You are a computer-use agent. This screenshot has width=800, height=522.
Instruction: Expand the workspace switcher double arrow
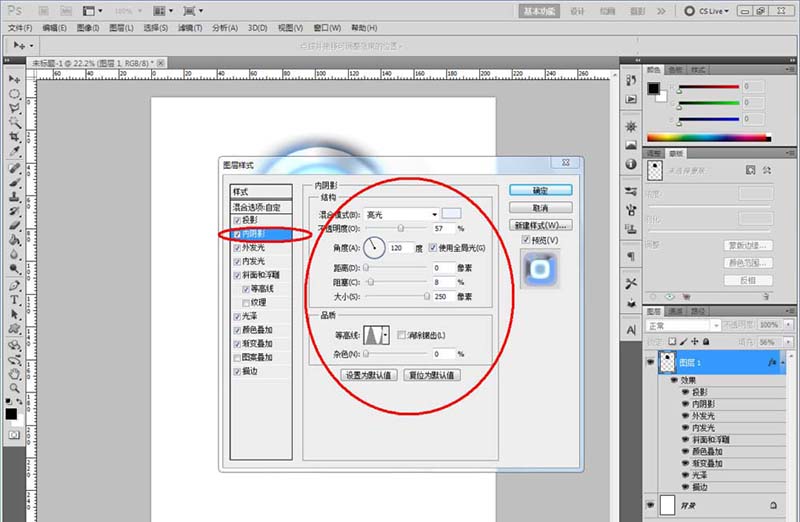coord(661,11)
